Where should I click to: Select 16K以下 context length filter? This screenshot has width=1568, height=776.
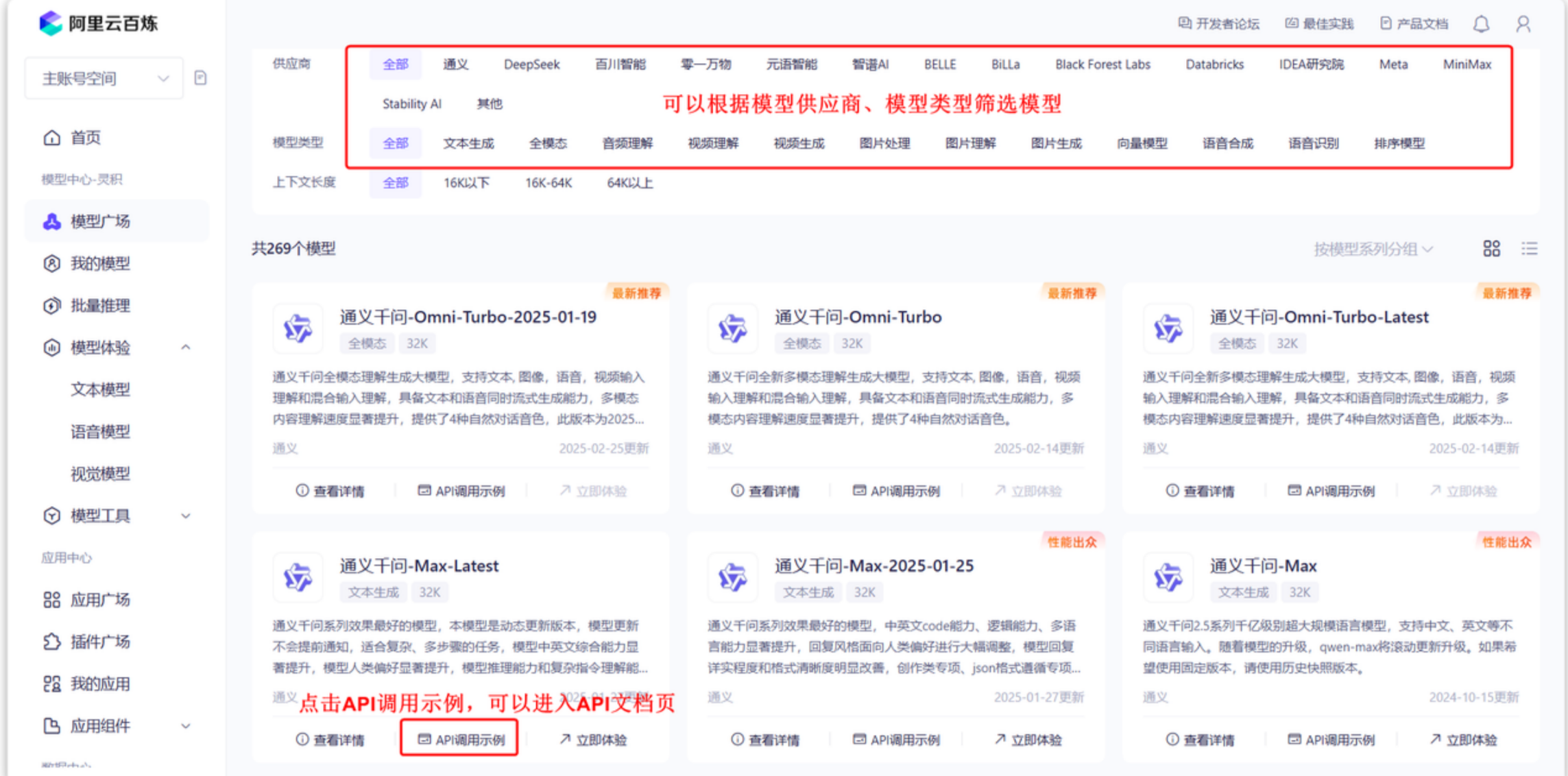[466, 183]
